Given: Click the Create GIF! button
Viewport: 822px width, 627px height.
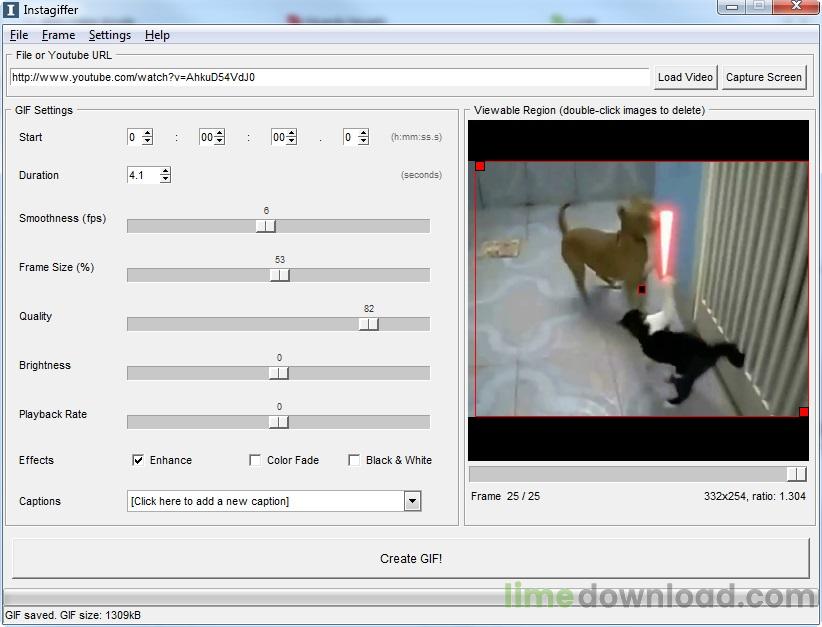Looking at the screenshot, I should click(411, 559).
